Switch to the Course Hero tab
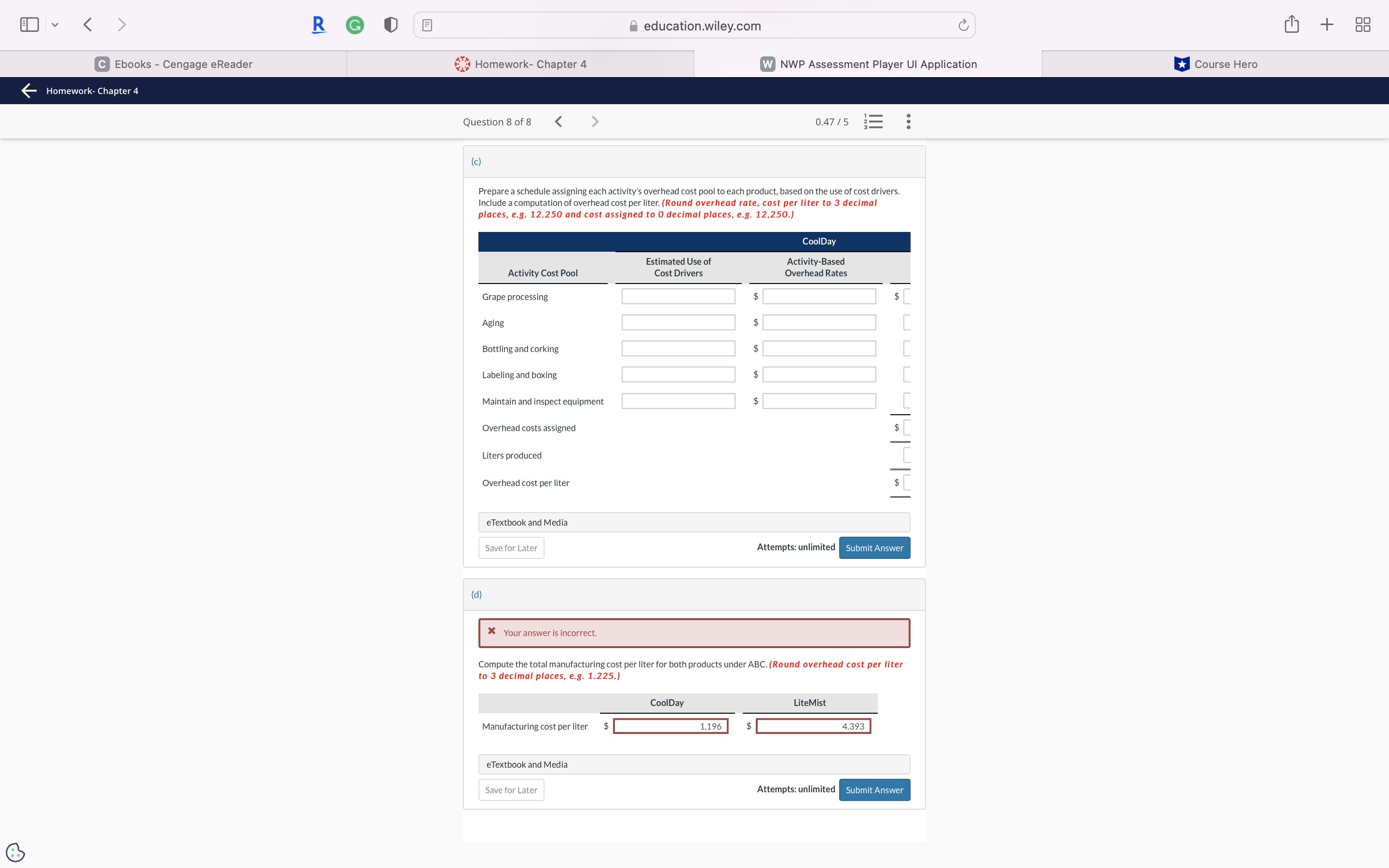Screen dimensions: 1389x868 pos(1215,64)
